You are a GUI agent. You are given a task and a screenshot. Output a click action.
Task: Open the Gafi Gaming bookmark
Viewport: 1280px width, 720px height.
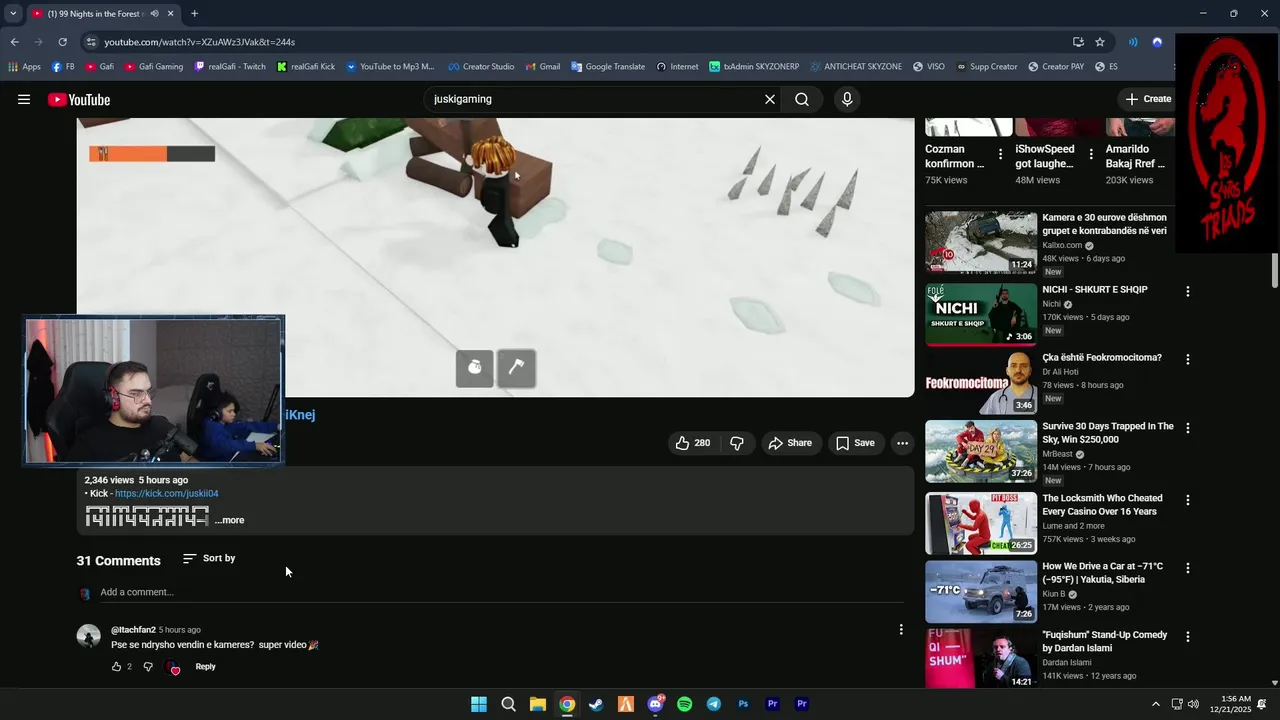click(x=153, y=67)
